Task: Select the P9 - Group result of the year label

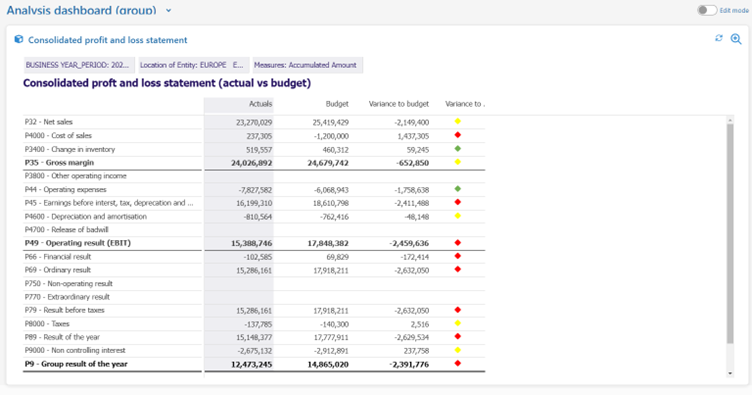Action: coord(76,364)
